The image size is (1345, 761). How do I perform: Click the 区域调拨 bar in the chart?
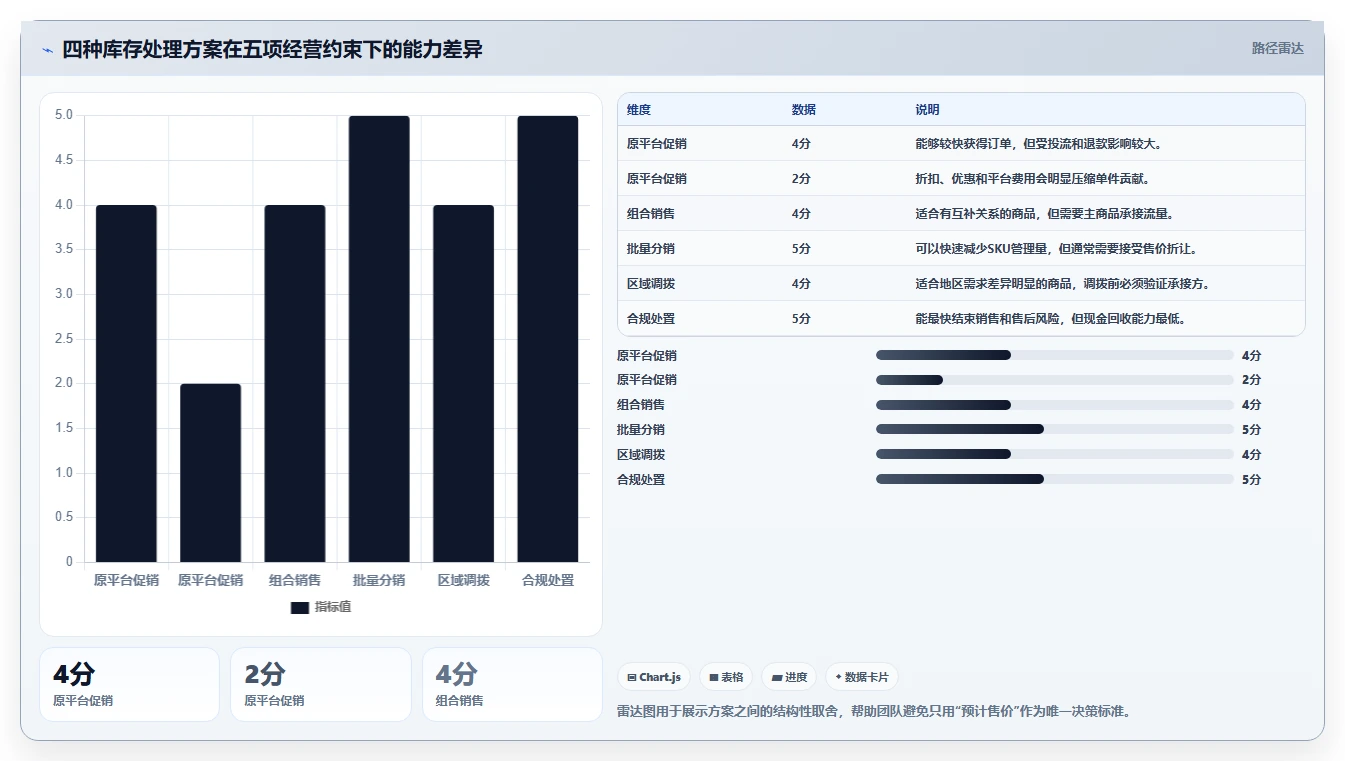[464, 384]
